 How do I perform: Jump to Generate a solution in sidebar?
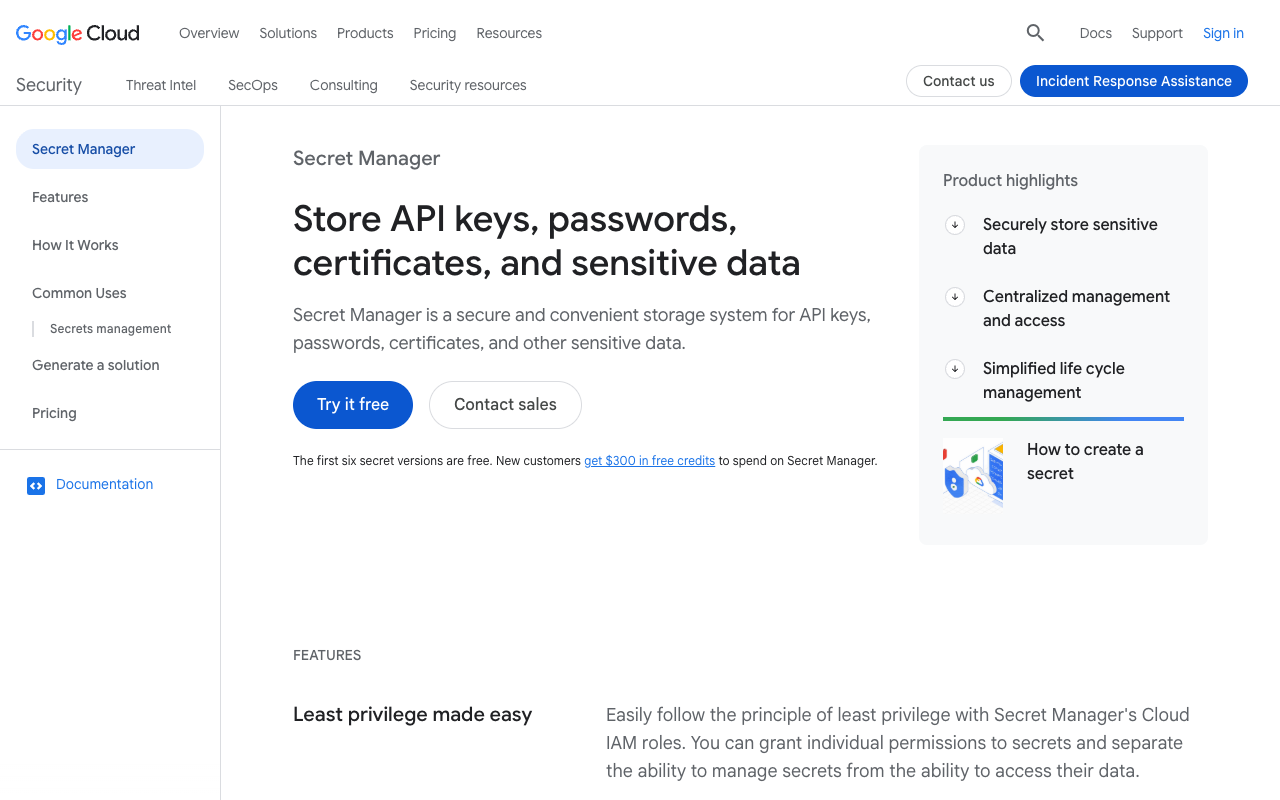96,365
